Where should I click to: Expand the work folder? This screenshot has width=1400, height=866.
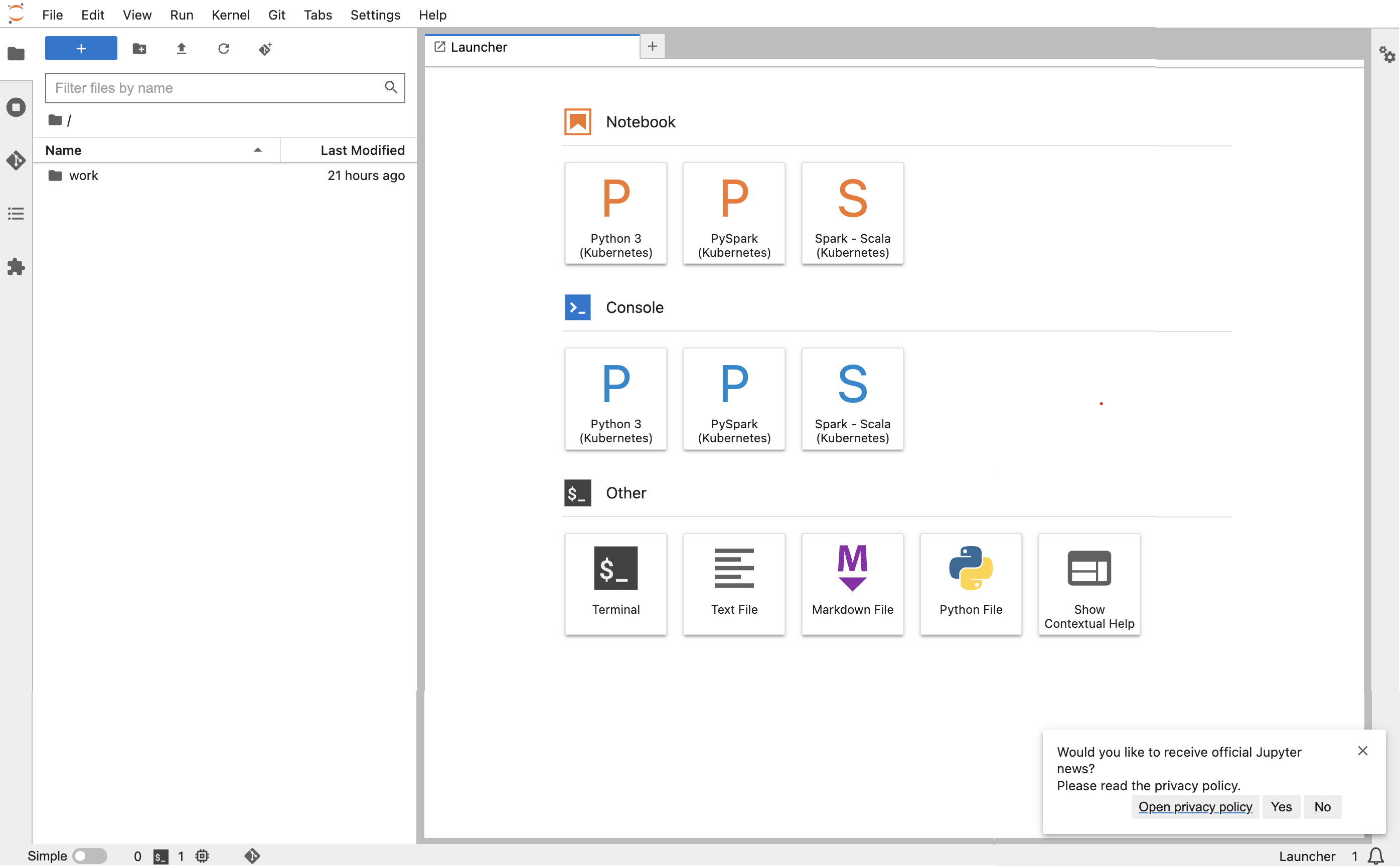click(x=84, y=175)
